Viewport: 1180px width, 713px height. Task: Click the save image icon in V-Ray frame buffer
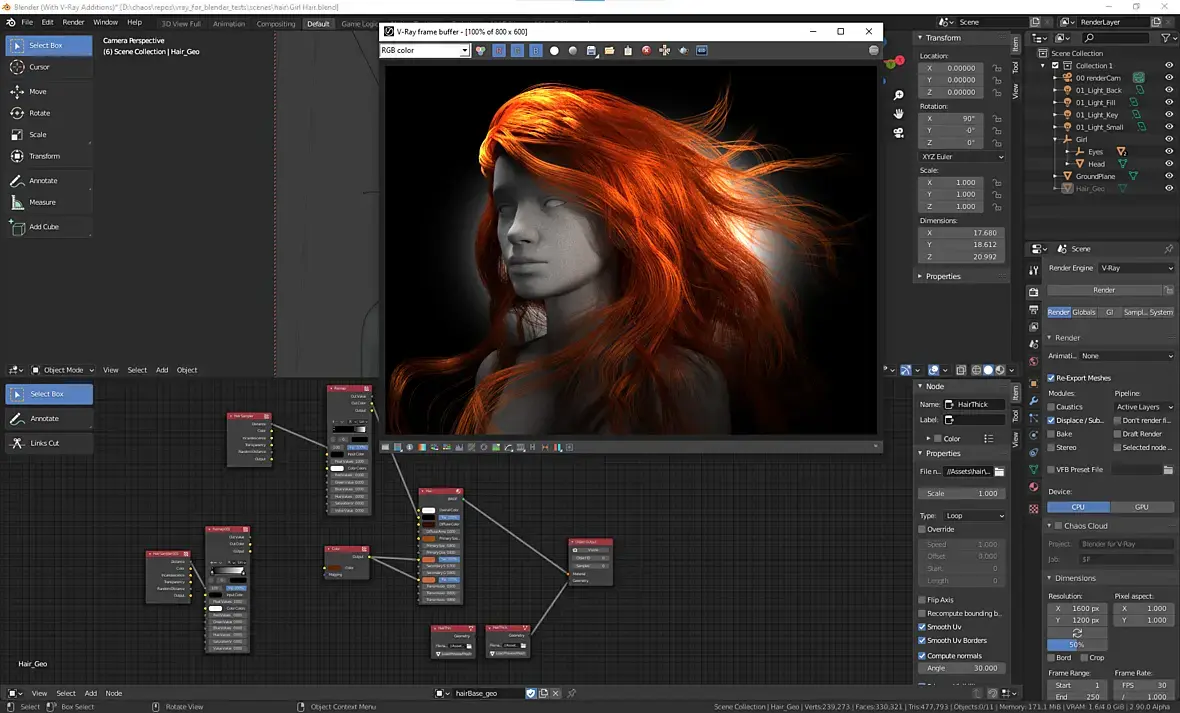click(591, 51)
